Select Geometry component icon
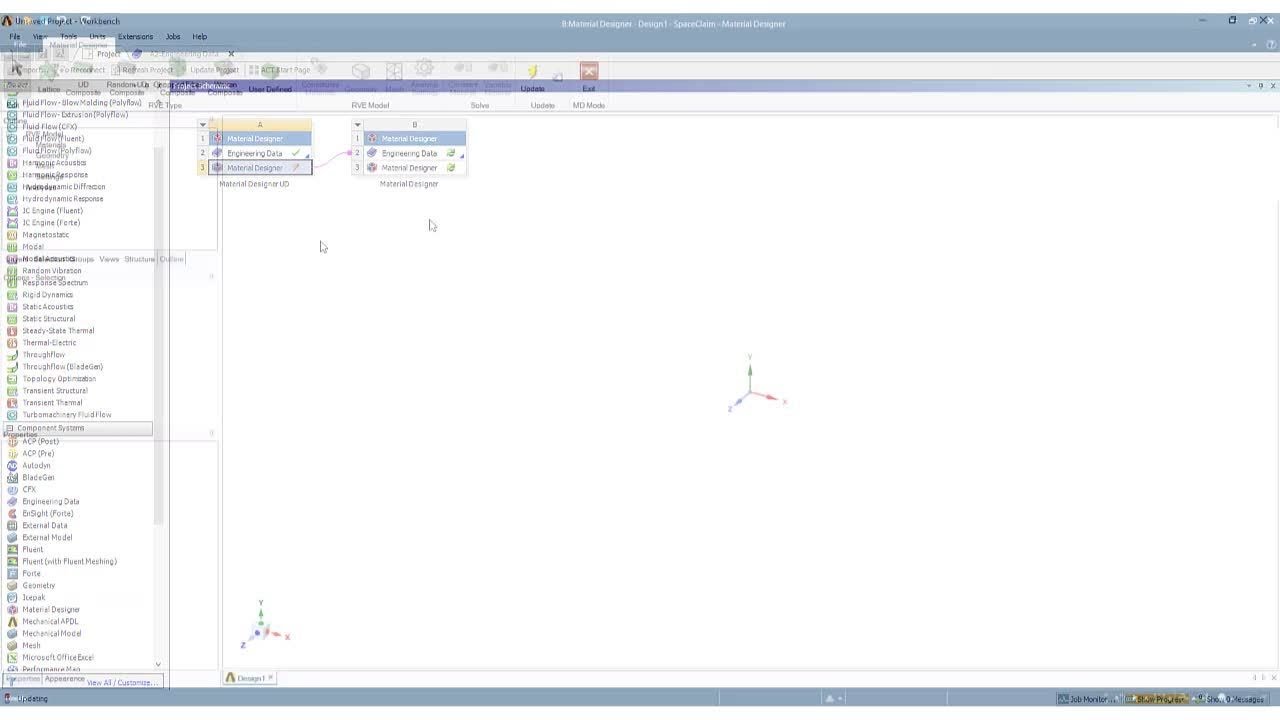Screen dimensions: 1280x720 (12, 585)
